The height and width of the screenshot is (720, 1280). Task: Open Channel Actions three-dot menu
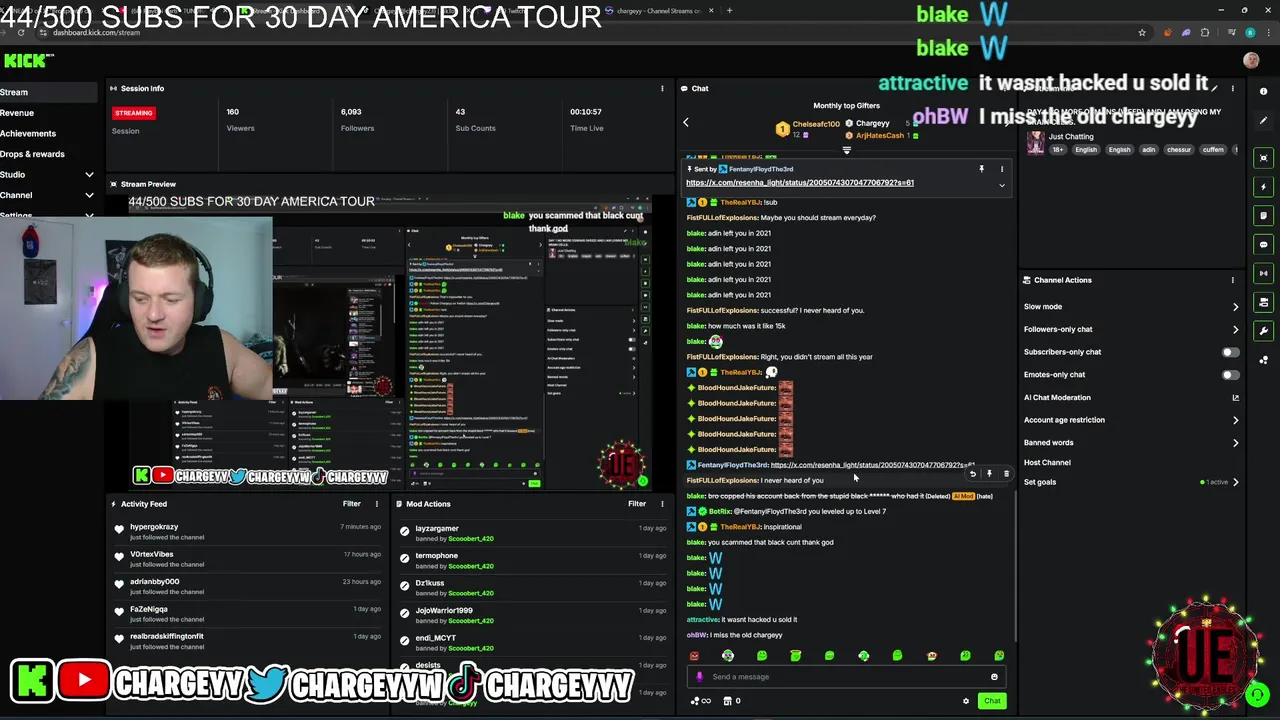point(1232,280)
